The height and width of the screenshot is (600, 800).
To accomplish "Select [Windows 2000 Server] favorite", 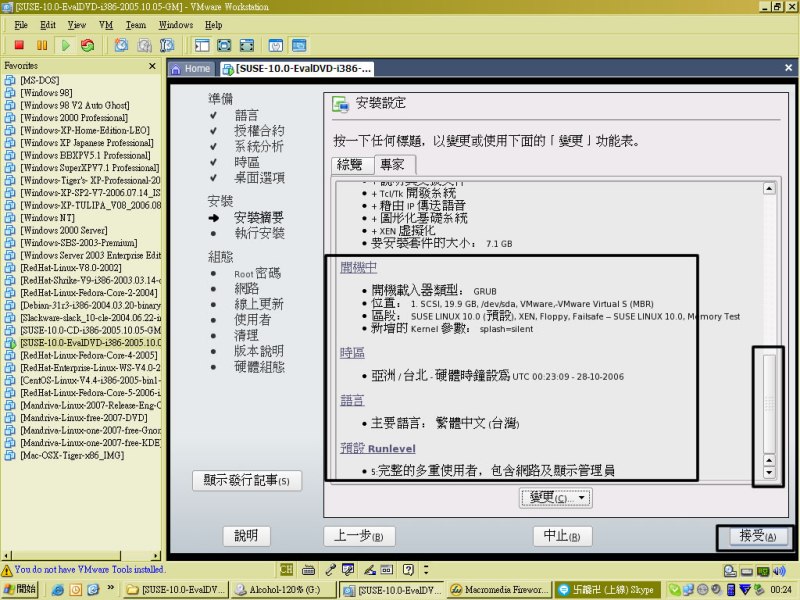I will tap(64, 230).
